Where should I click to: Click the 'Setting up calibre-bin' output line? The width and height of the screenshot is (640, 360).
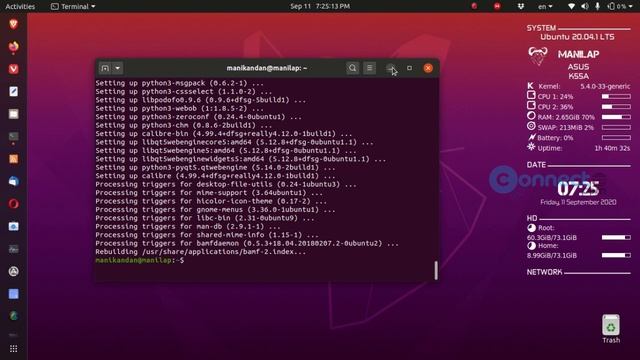(223, 133)
